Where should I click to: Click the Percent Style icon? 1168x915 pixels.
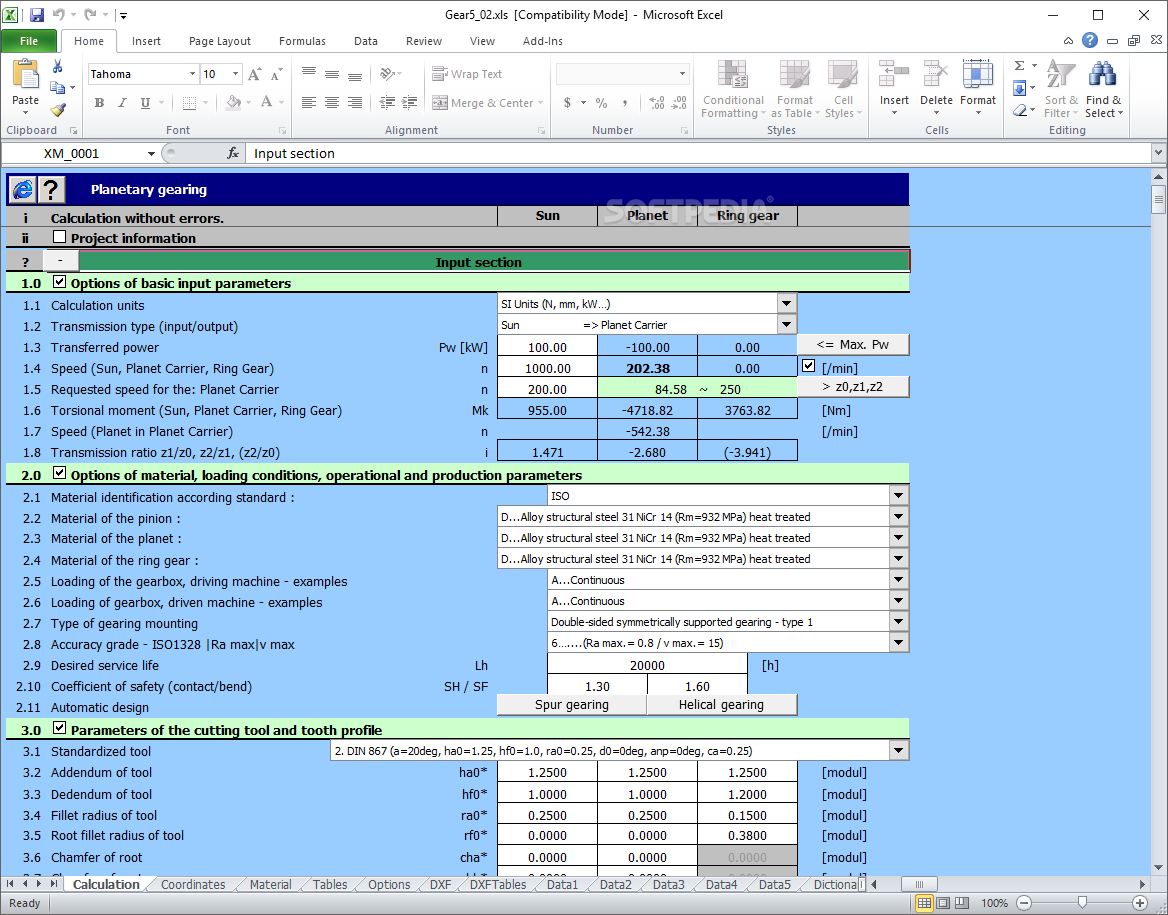click(601, 103)
